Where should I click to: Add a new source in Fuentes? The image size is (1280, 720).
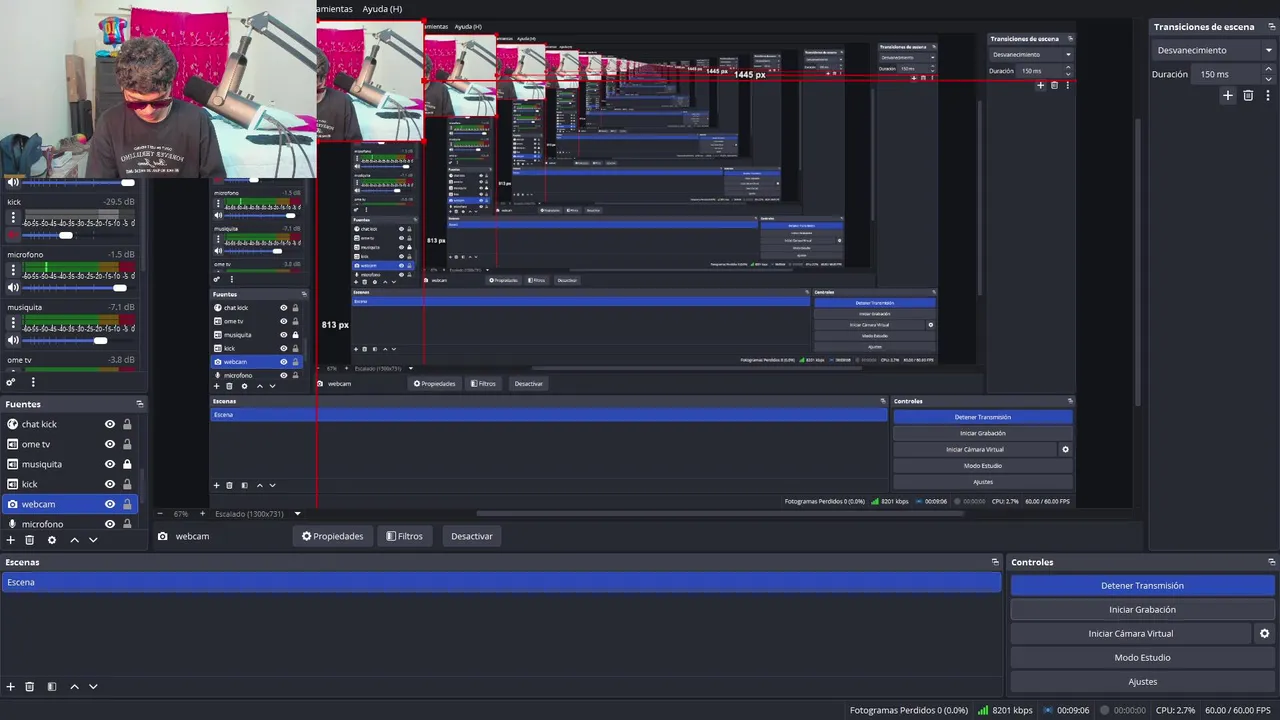11,540
